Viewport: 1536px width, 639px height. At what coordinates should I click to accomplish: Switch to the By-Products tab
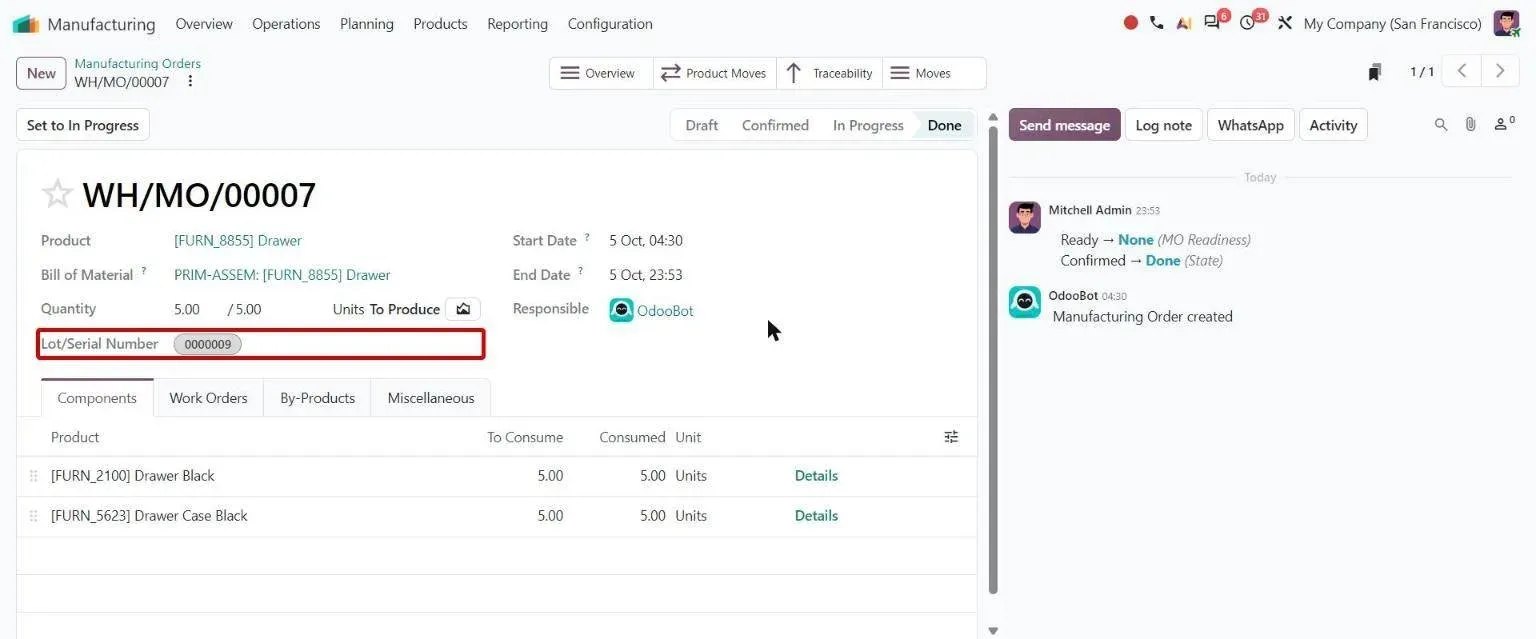tap(317, 398)
